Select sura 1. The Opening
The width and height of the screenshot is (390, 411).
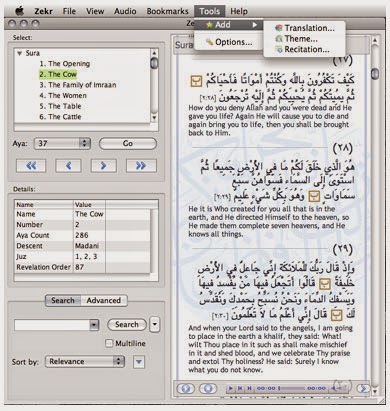[65, 64]
